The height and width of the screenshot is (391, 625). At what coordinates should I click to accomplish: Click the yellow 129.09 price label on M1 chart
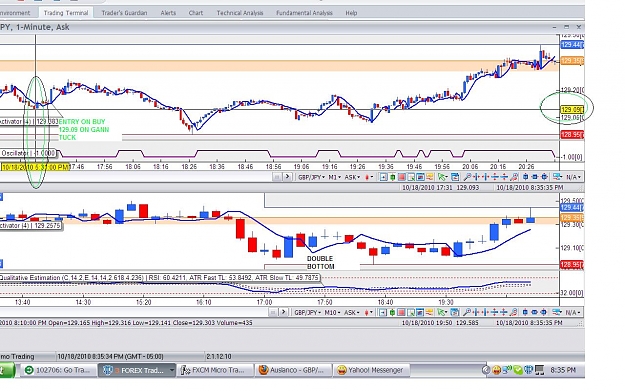[x=572, y=109]
